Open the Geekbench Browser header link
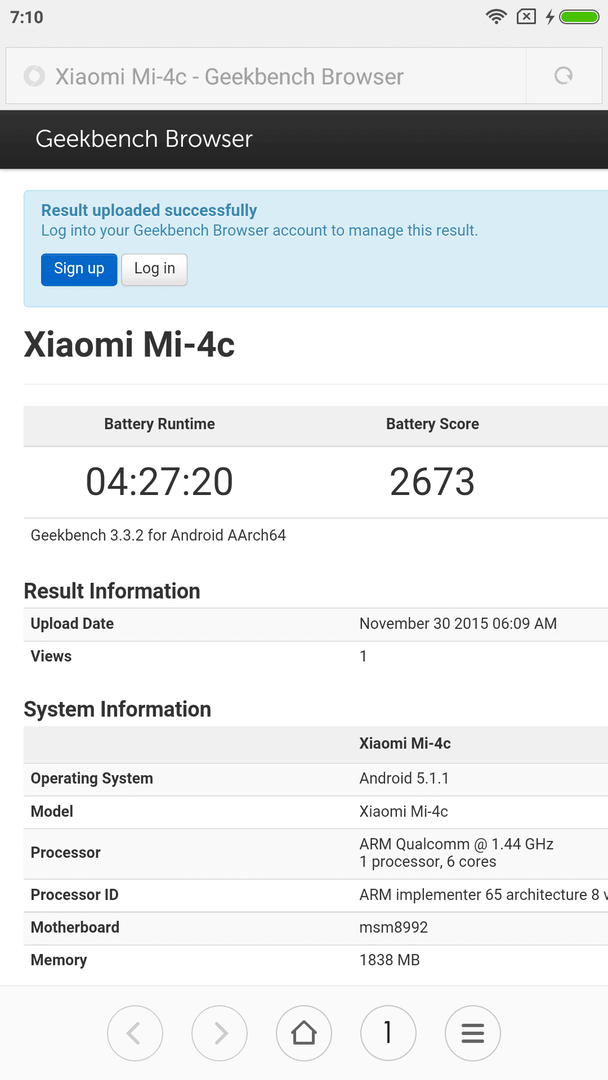 [144, 139]
